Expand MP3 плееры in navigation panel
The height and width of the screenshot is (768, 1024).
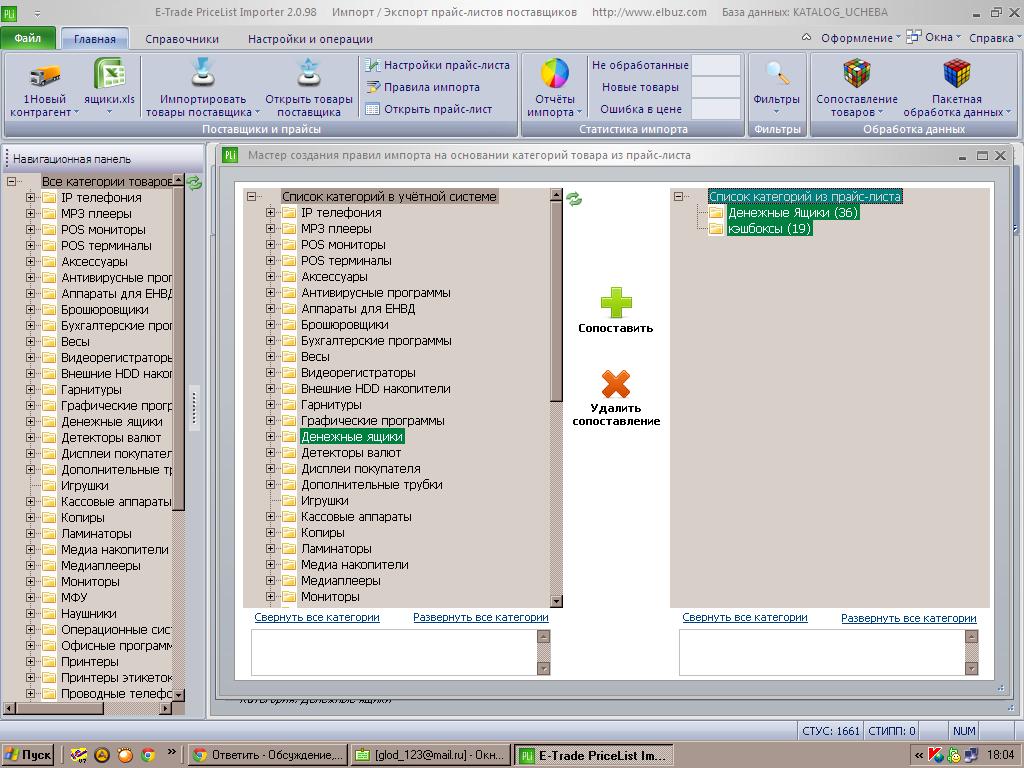[x=30, y=213]
